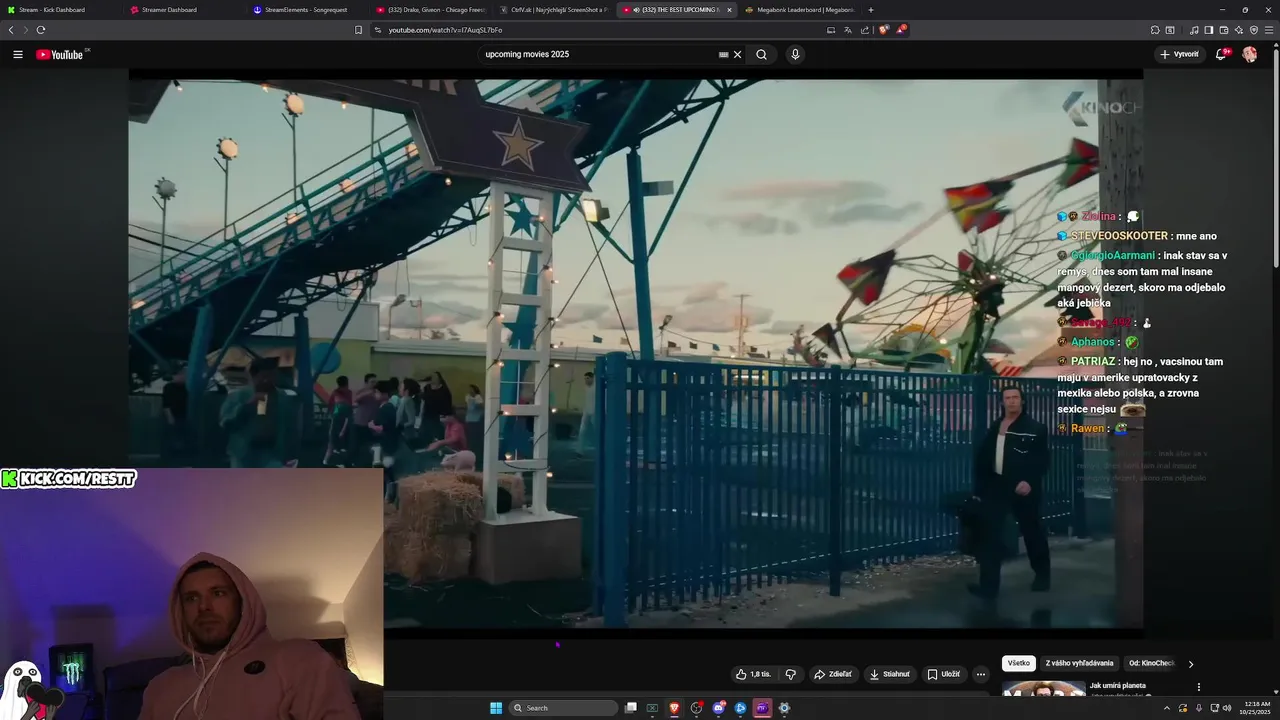This screenshot has width=1280, height=720.
Task: Open volume control in system tray
Action: tap(1227, 708)
